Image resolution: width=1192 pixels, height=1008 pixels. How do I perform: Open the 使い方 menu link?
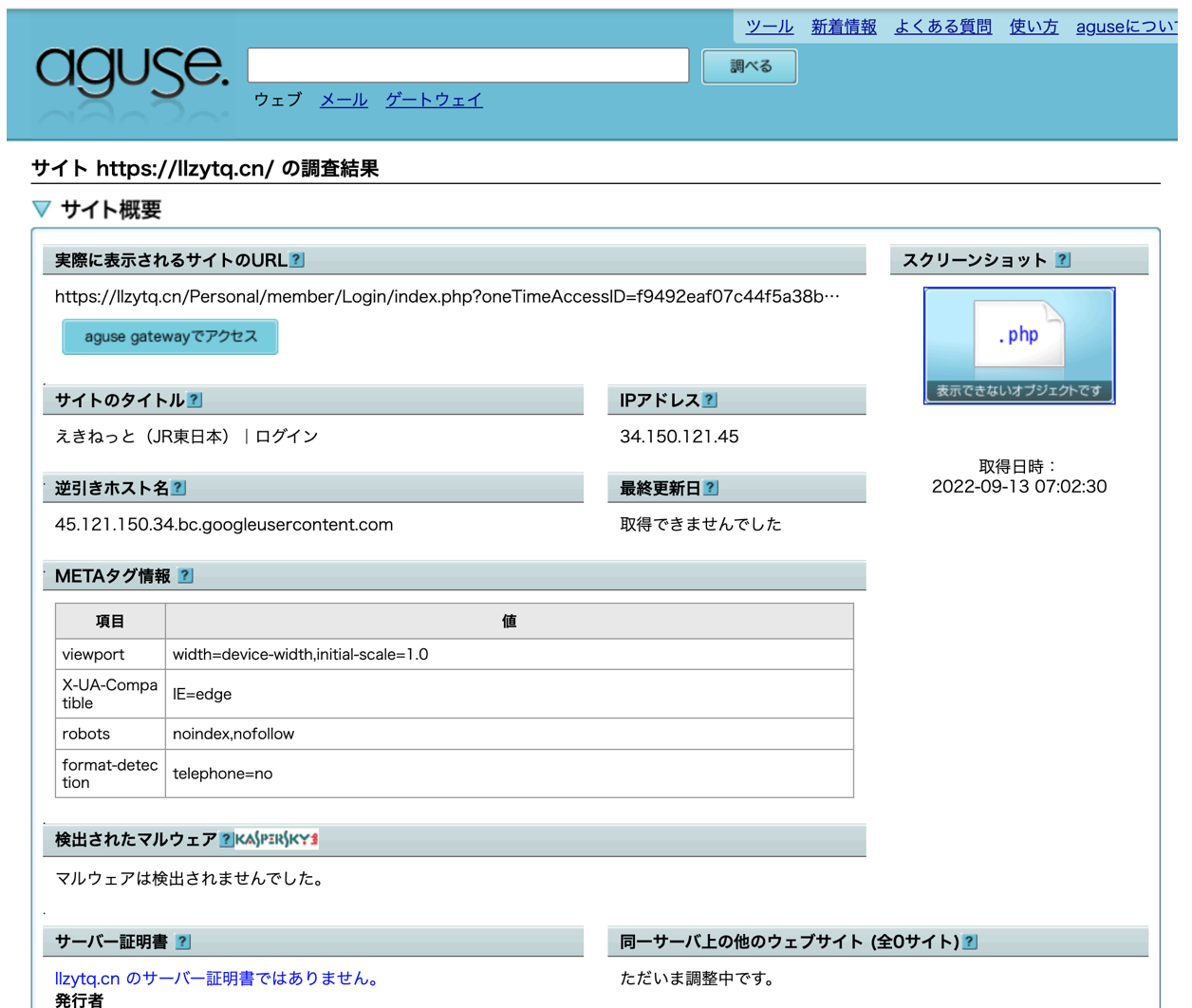pos(1034,27)
